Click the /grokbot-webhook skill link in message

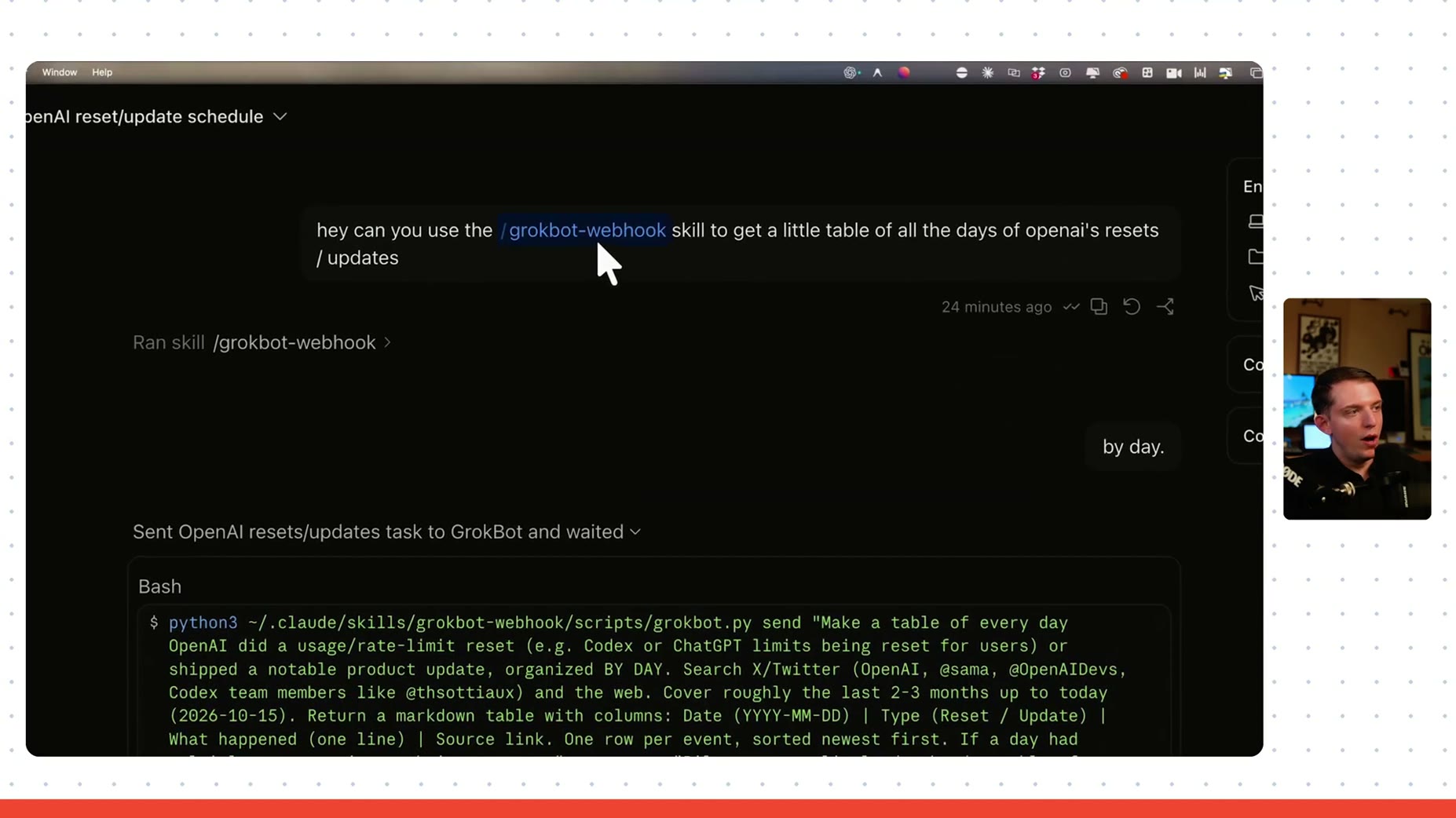[583, 230]
